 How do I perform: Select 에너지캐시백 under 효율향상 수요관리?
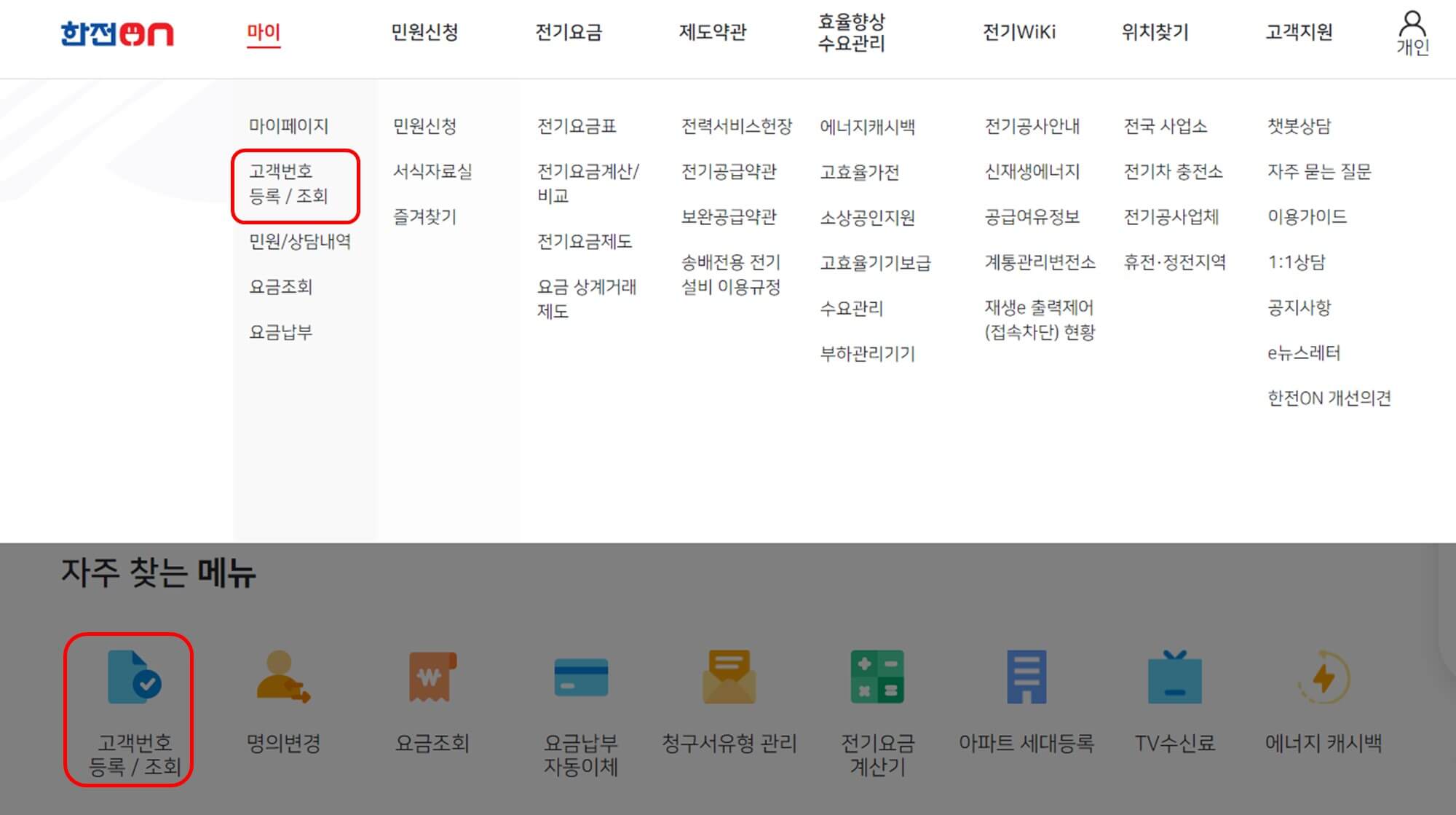[x=870, y=127]
